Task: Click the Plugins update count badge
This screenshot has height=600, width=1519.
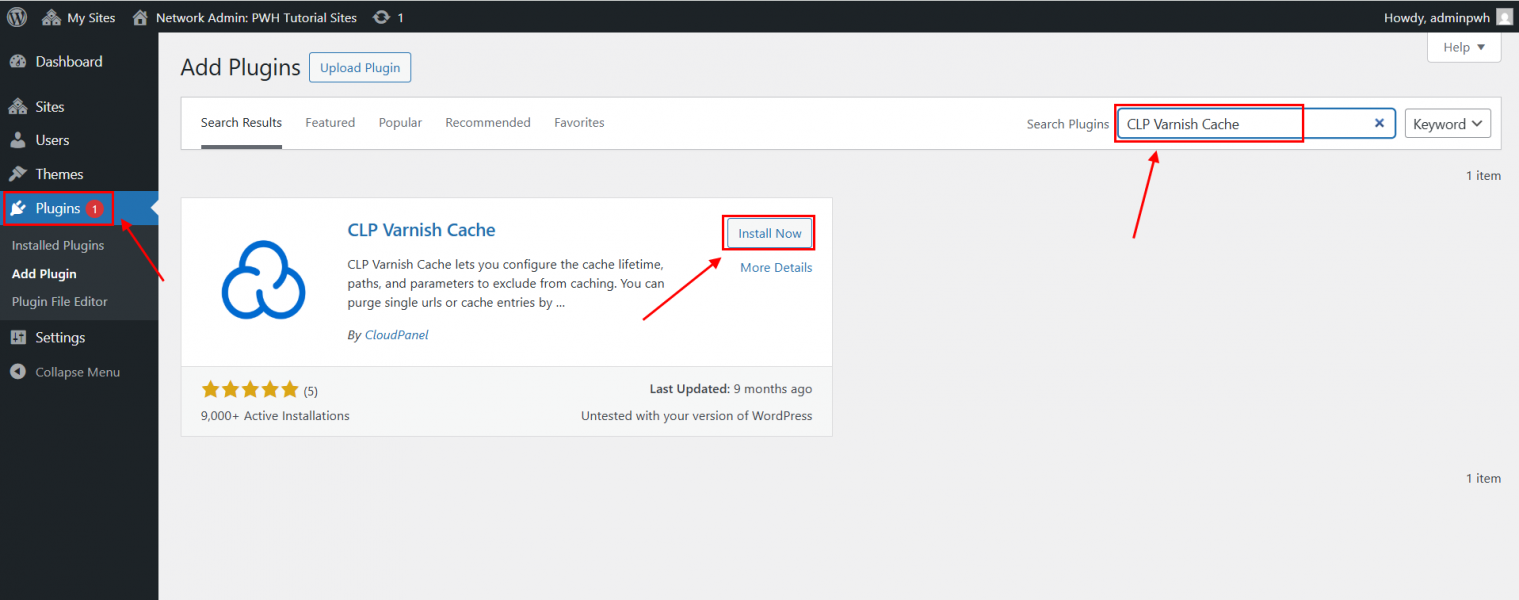Action: (95, 209)
